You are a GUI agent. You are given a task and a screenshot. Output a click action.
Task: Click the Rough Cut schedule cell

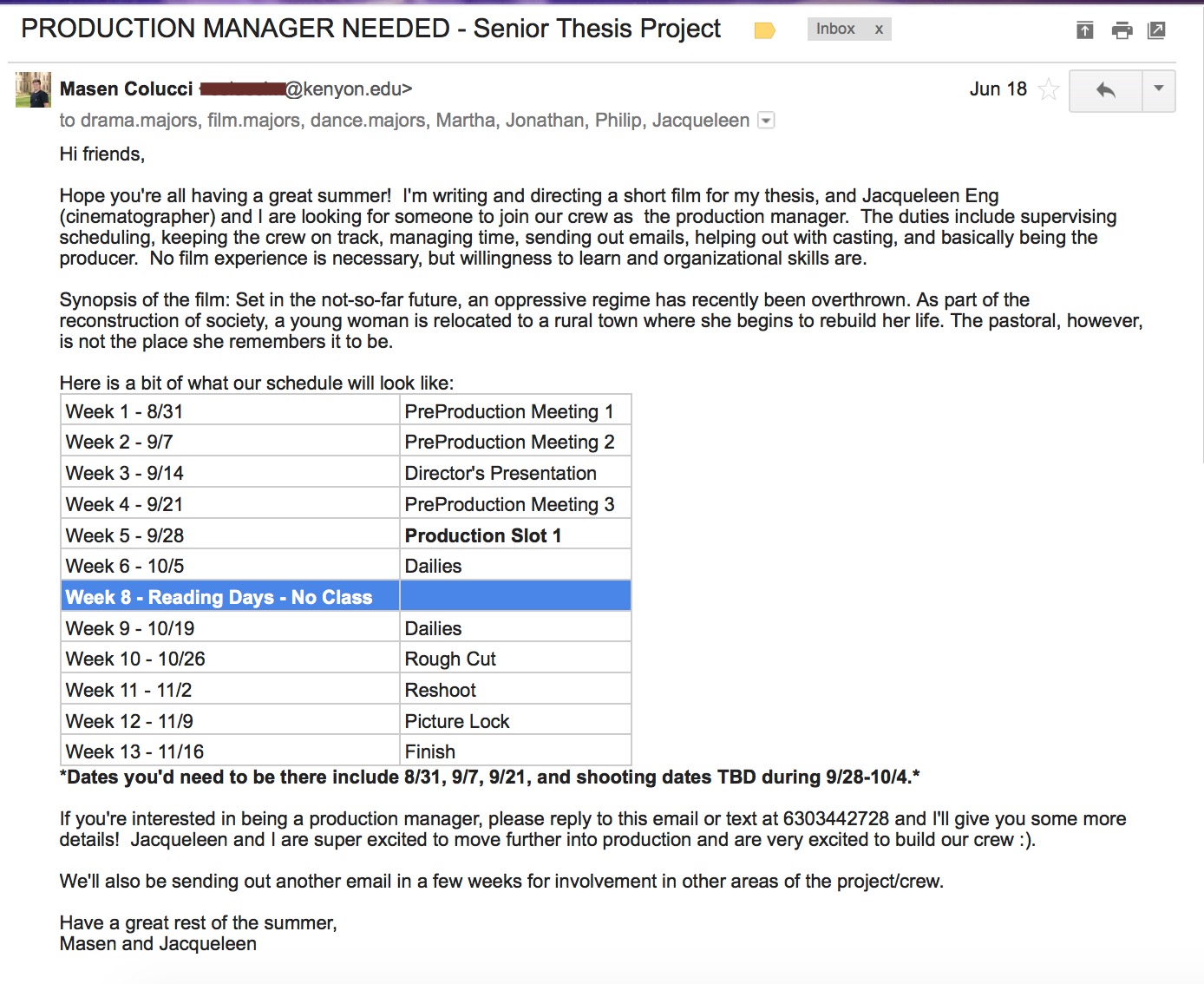tap(450, 659)
